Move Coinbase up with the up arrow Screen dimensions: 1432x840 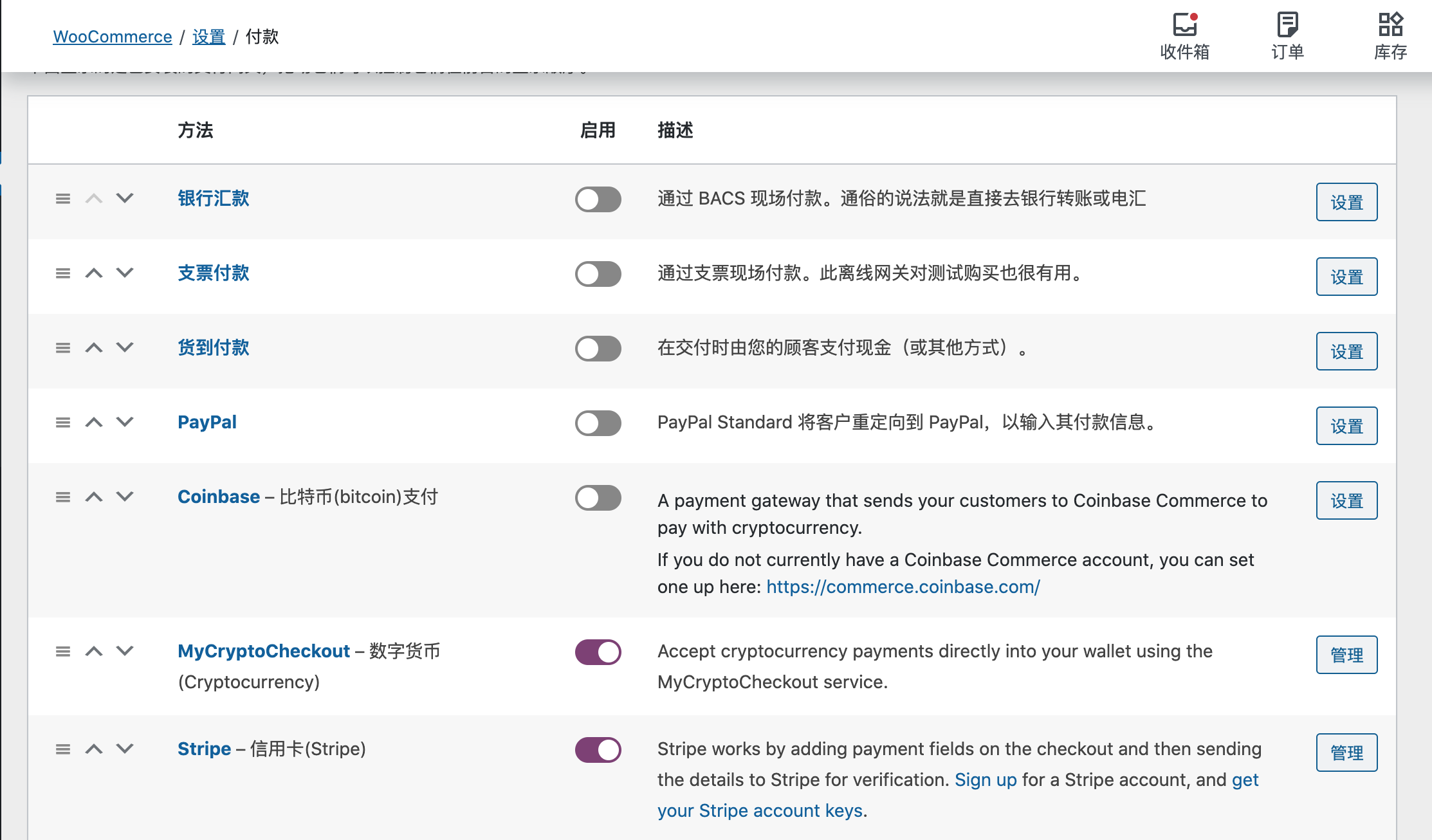point(94,497)
